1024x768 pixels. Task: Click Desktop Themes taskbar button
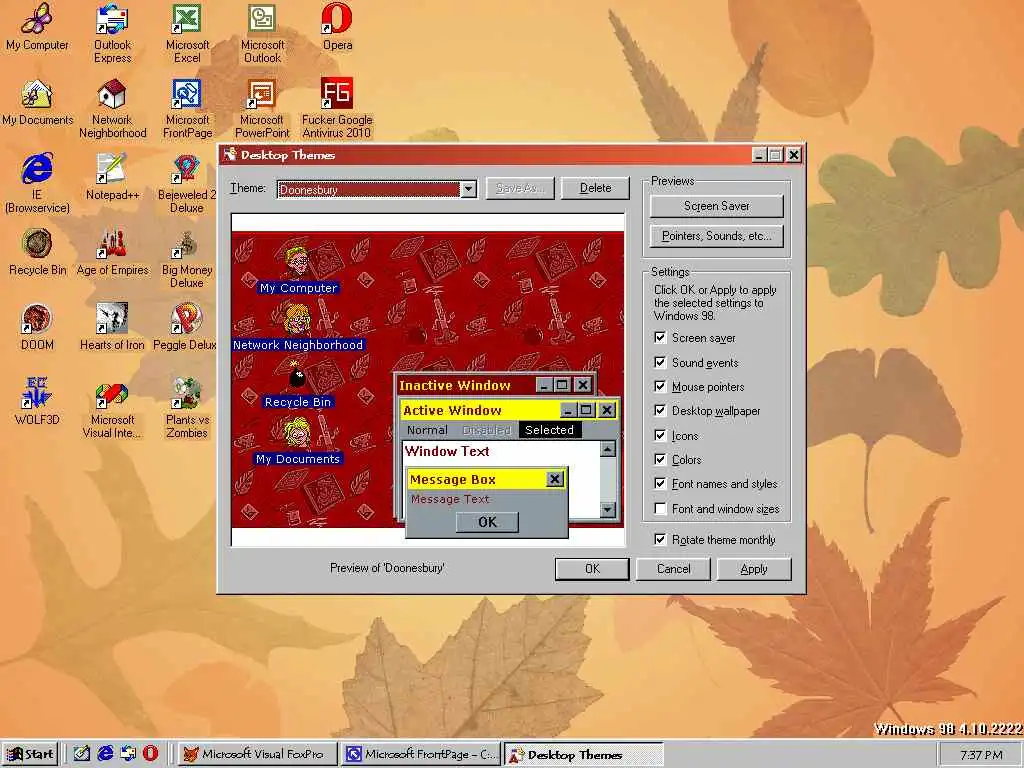[583, 754]
